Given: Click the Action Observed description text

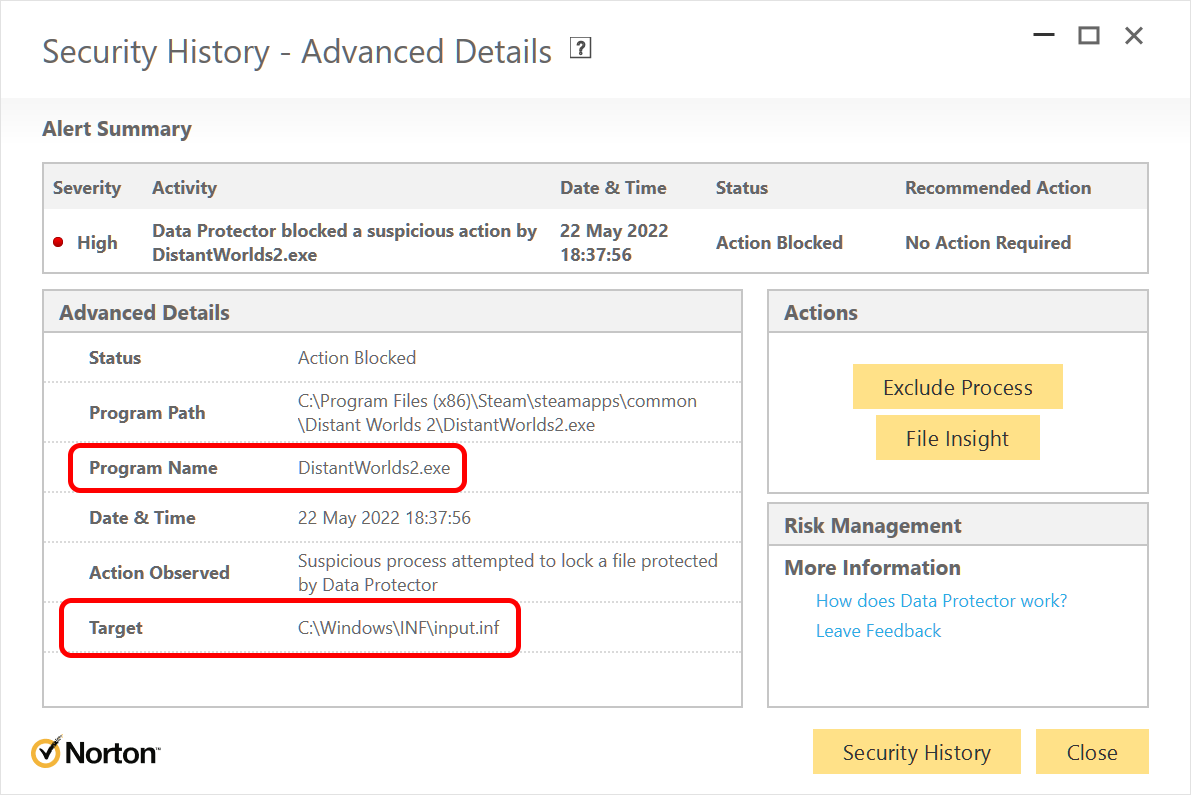Looking at the screenshot, I should [507, 573].
